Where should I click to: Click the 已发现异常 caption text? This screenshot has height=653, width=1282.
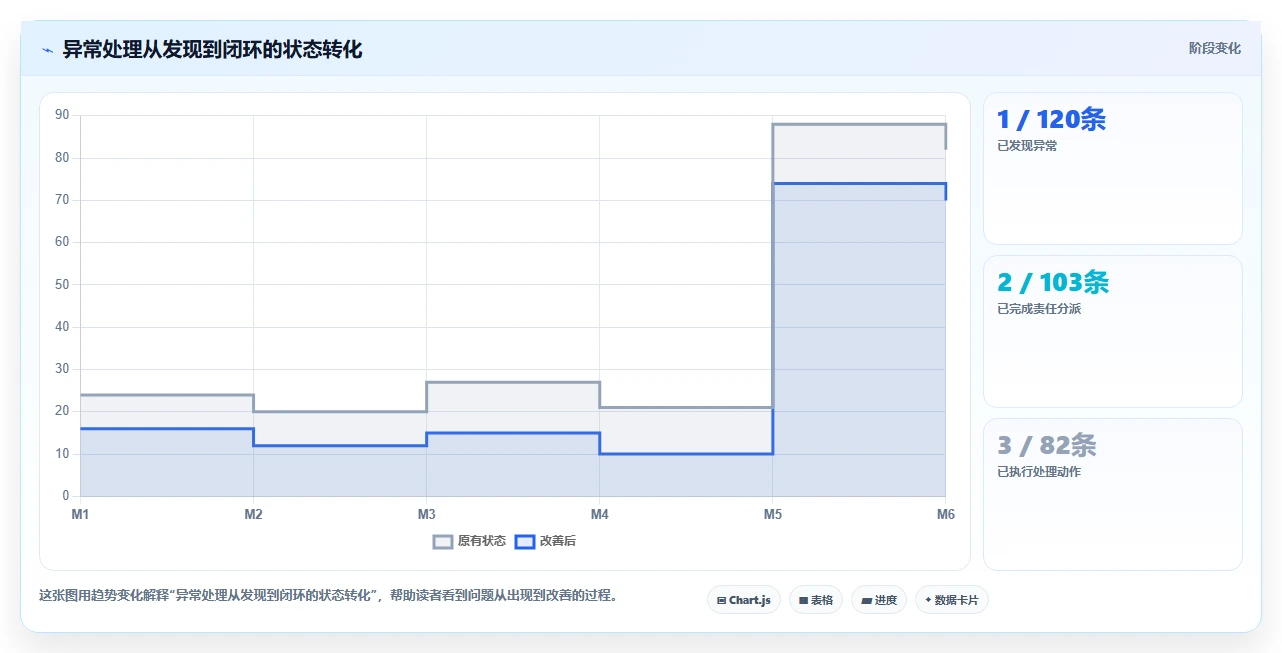pyautogui.click(x=1027, y=146)
